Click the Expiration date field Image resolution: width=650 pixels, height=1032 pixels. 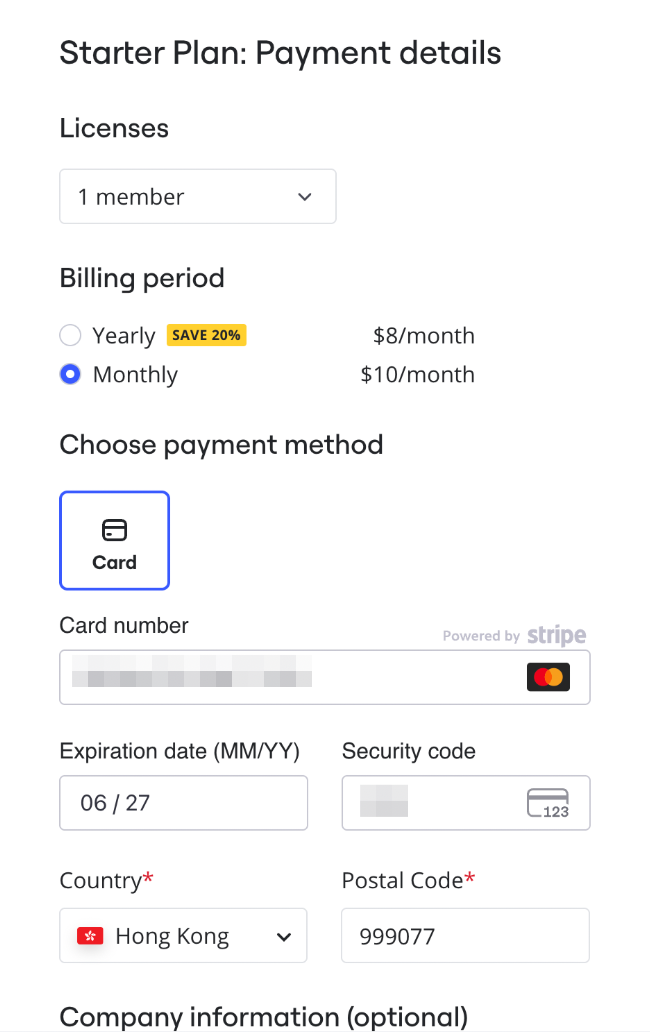point(183,803)
